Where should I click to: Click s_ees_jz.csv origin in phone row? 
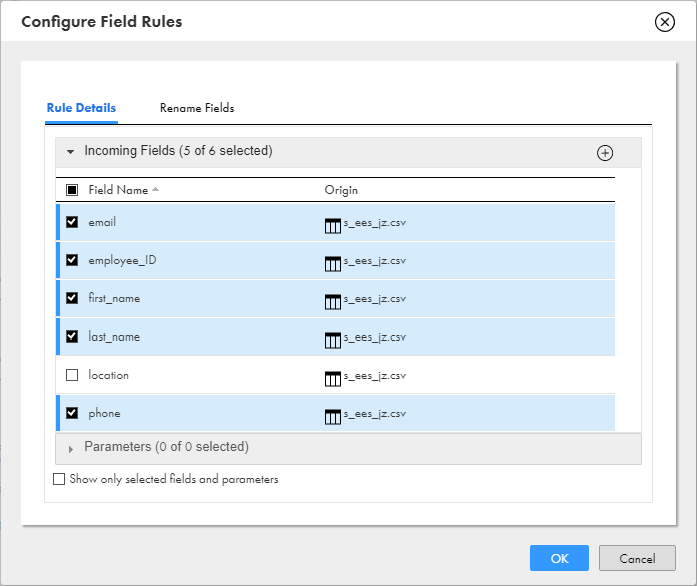point(374,414)
